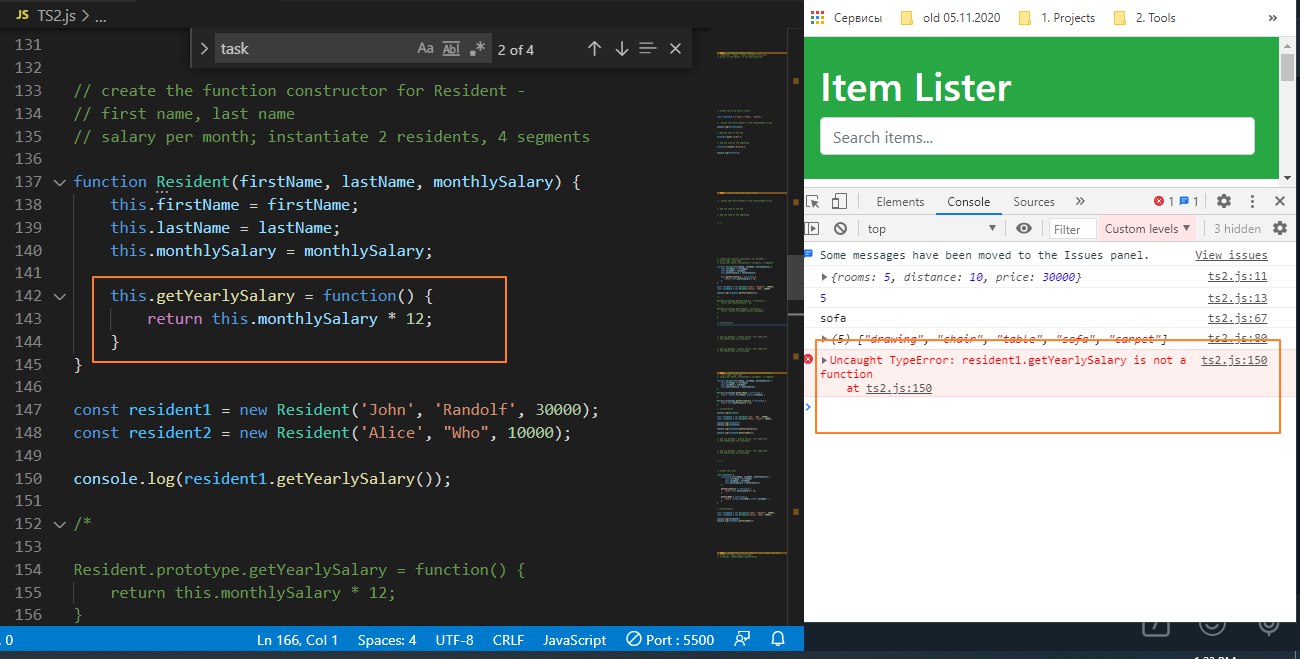Click line number 150 in the gutter

[28, 479]
